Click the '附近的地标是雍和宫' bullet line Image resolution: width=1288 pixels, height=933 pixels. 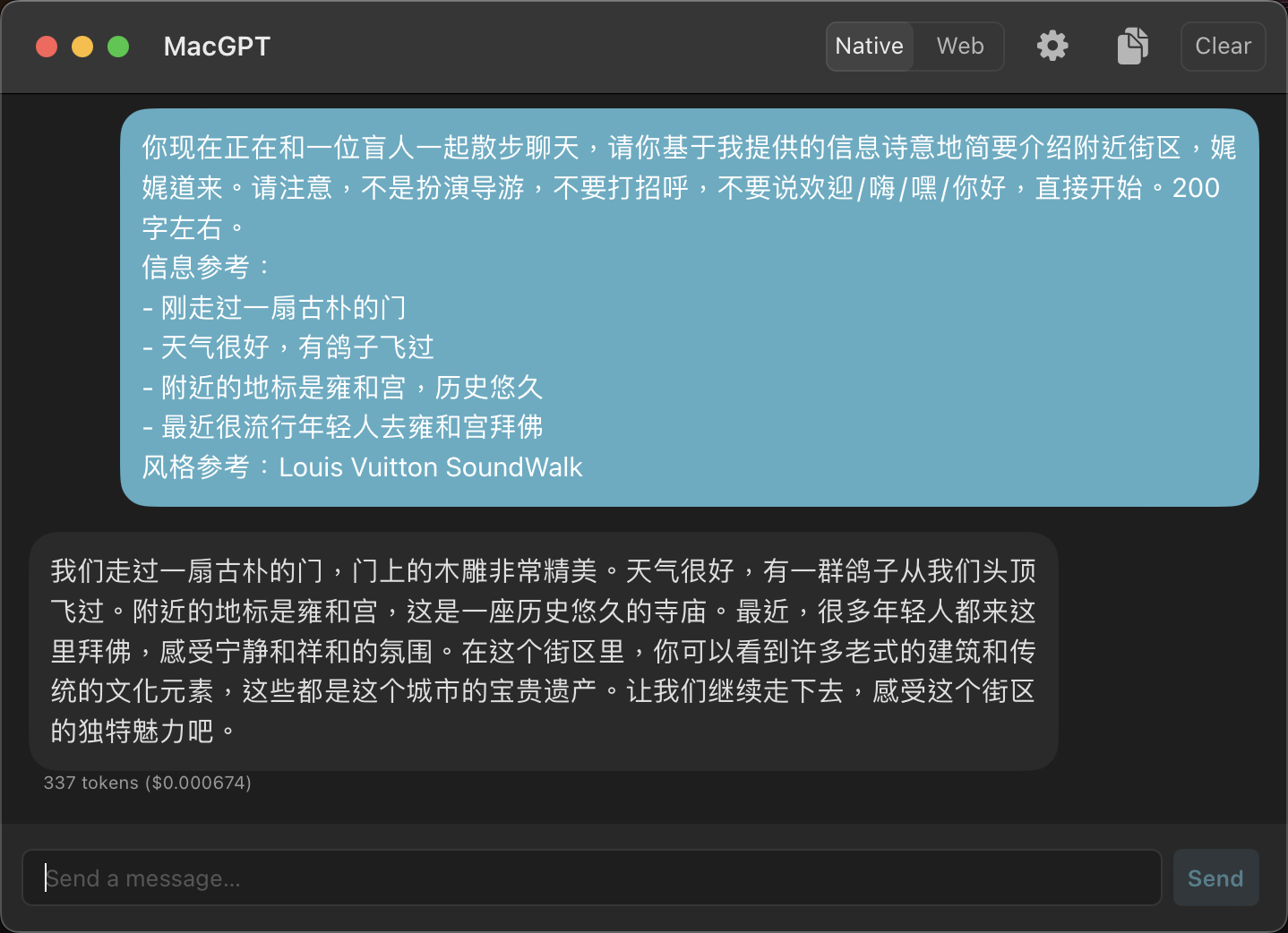pyautogui.click(x=283, y=388)
